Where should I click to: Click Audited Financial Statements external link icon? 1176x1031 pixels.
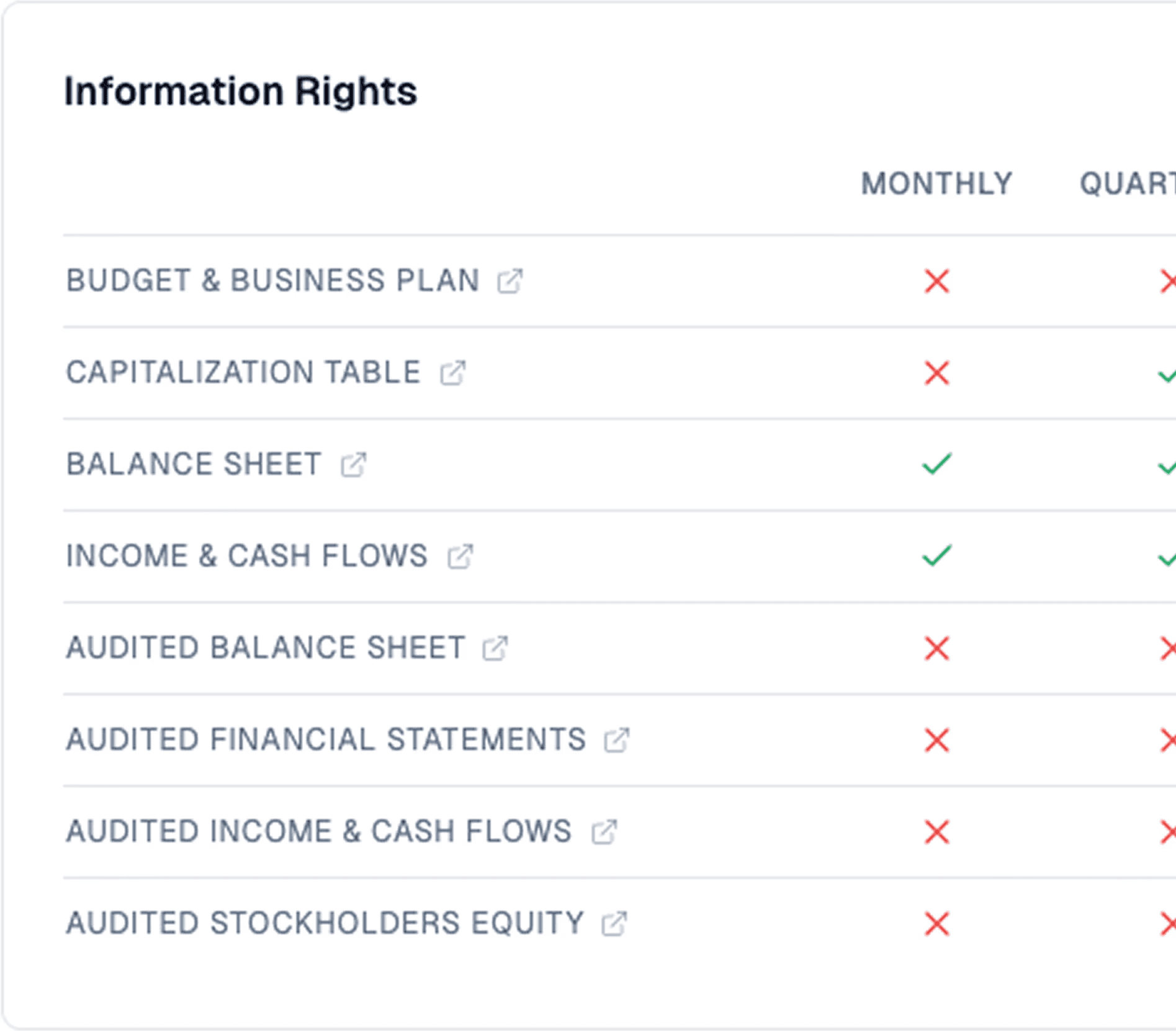coord(617,740)
